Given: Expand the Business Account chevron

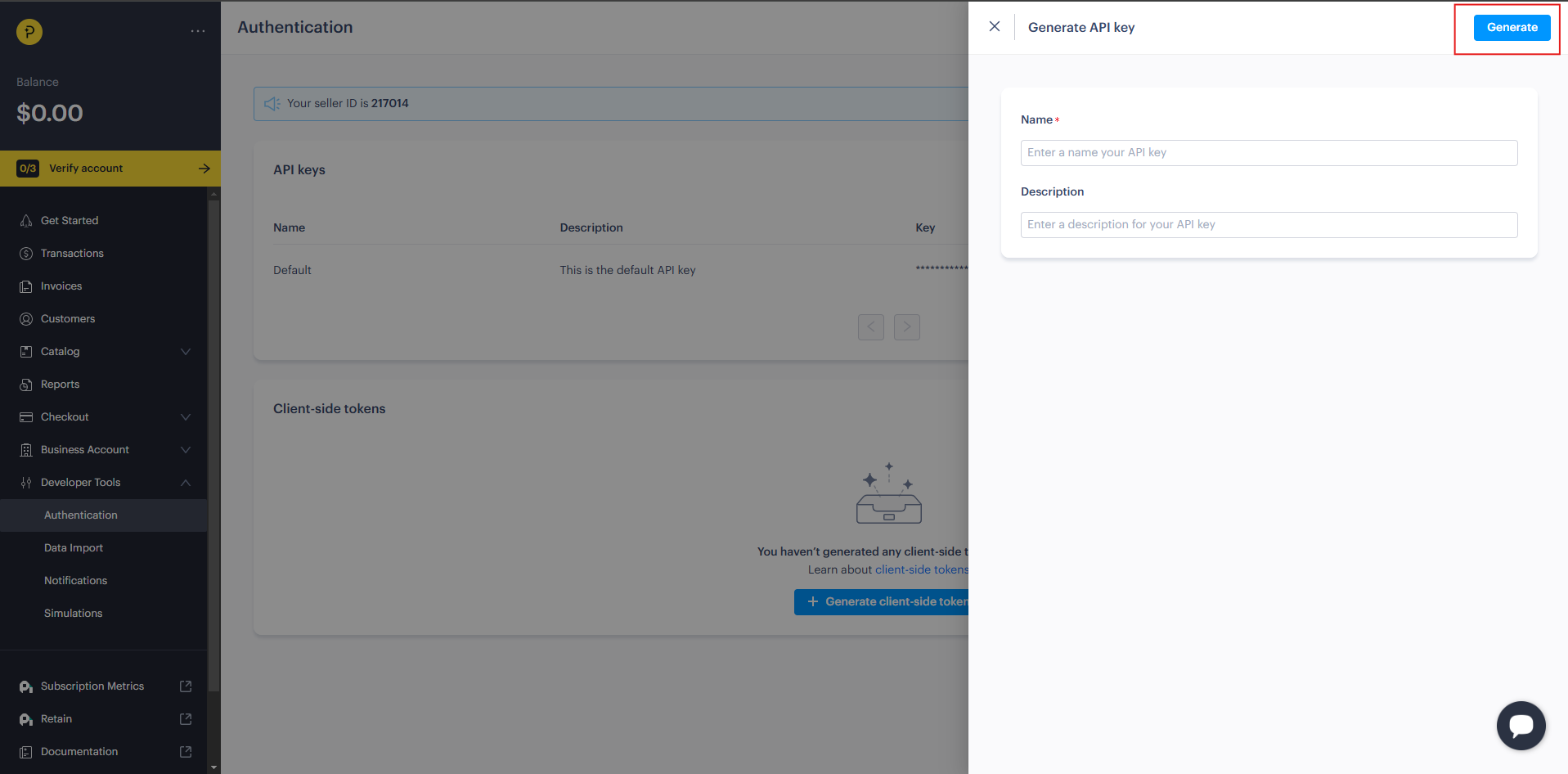Looking at the screenshot, I should (x=186, y=450).
